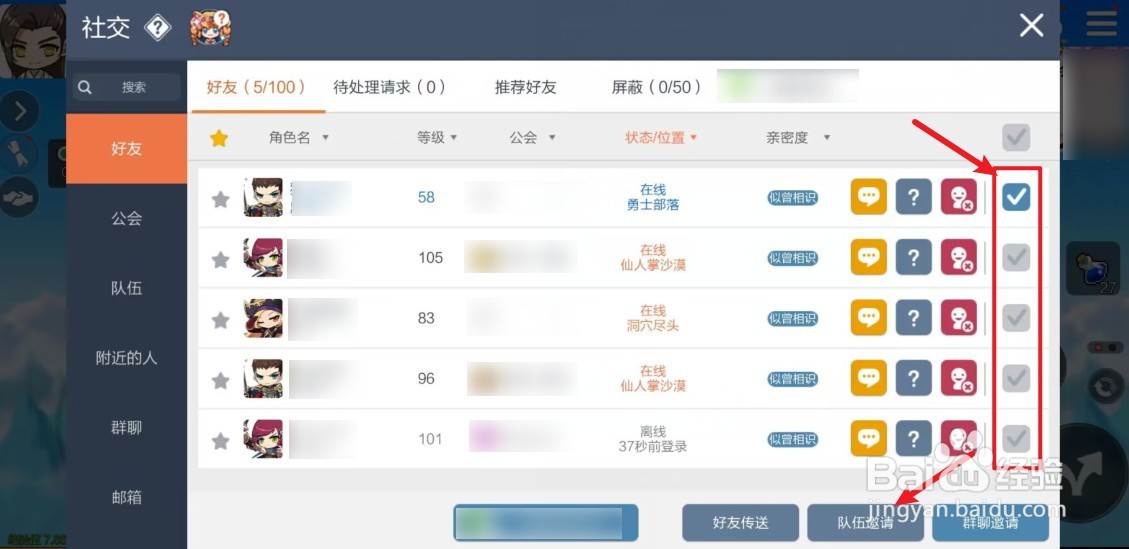This screenshot has width=1129, height=549.
Task: Click the 队伍邀请 button
Action: pos(865,522)
